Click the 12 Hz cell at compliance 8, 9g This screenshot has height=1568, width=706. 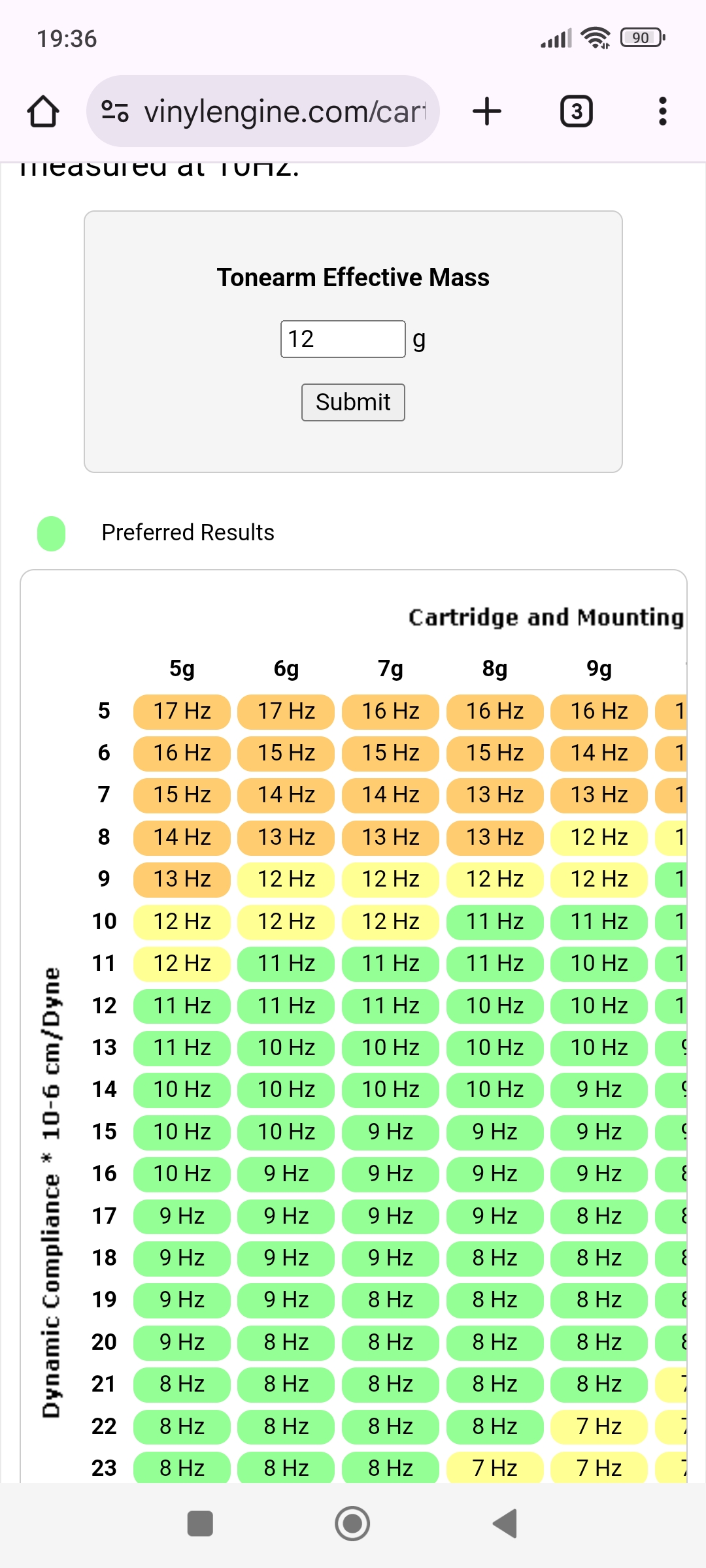point(599,837)
